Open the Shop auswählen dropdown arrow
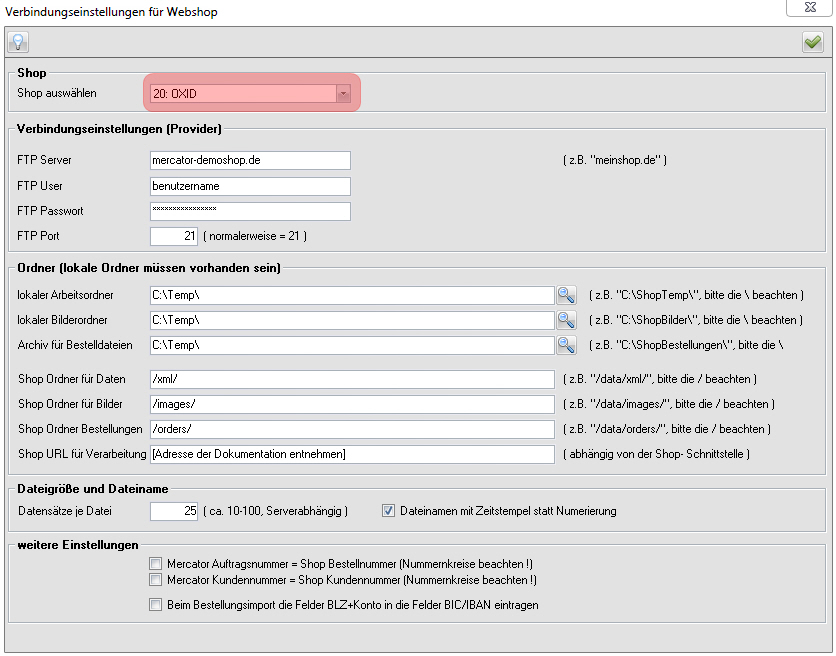 [x=343, y=93]
